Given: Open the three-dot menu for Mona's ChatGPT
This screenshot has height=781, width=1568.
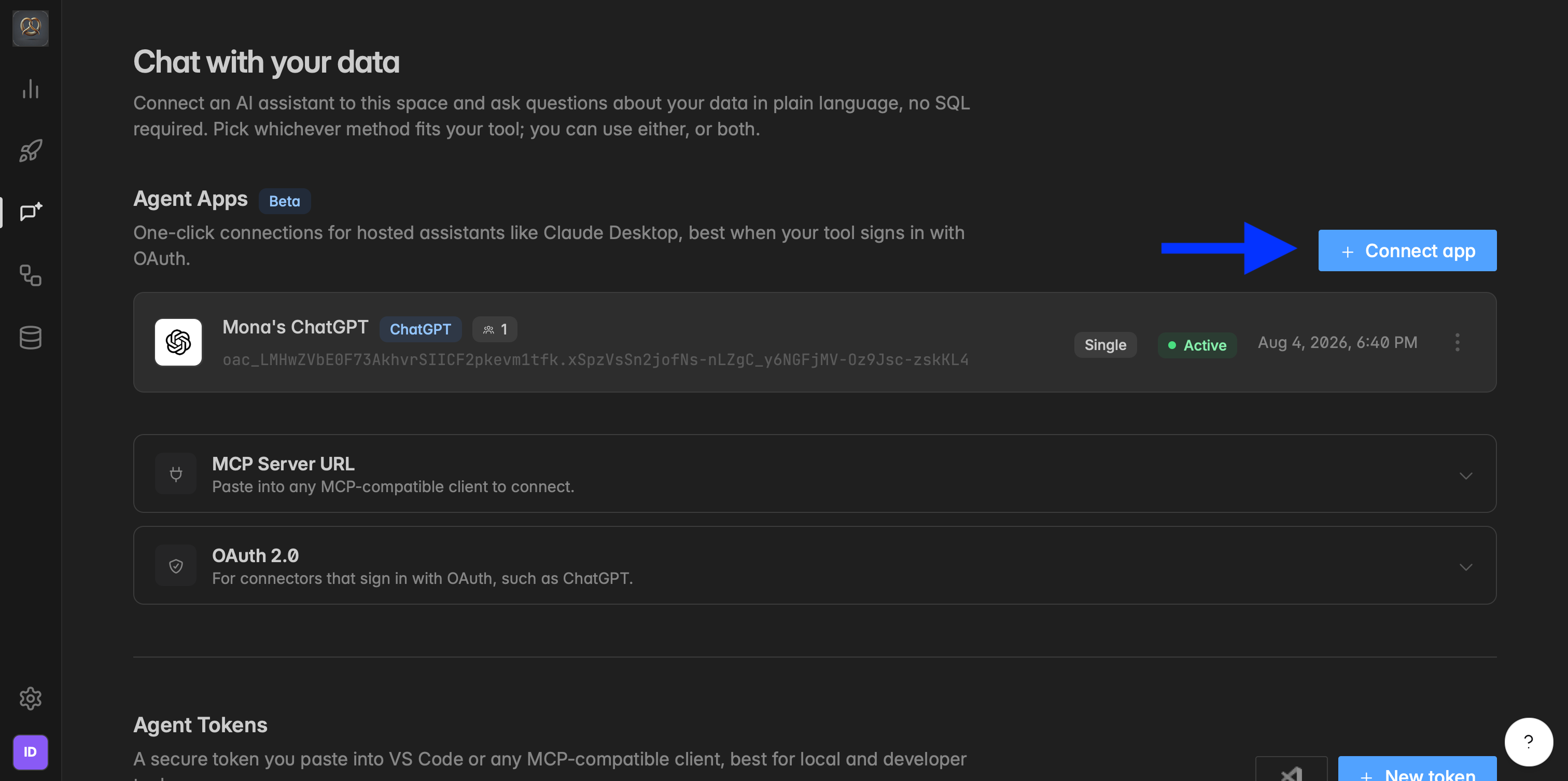Looking at the screenshot, I should tap(1457, 342).
